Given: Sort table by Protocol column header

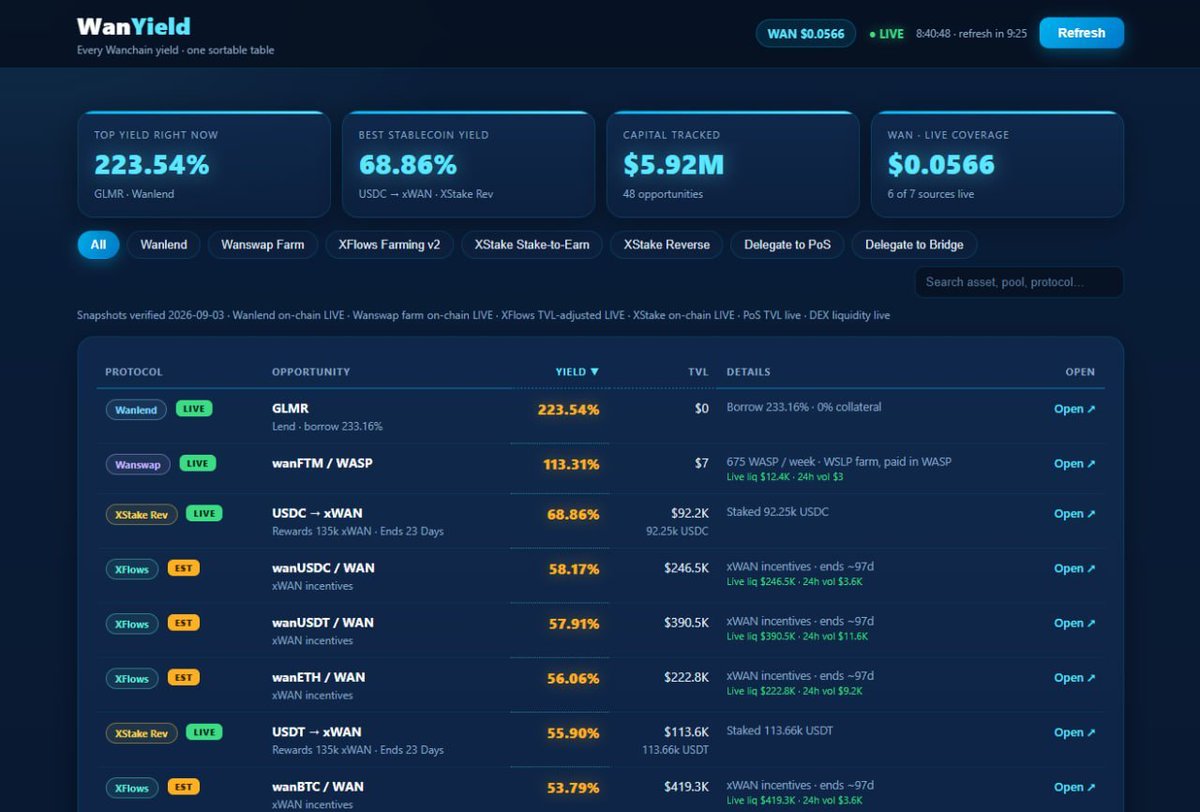Looking at the screenshot, I should tap(134, 372).
